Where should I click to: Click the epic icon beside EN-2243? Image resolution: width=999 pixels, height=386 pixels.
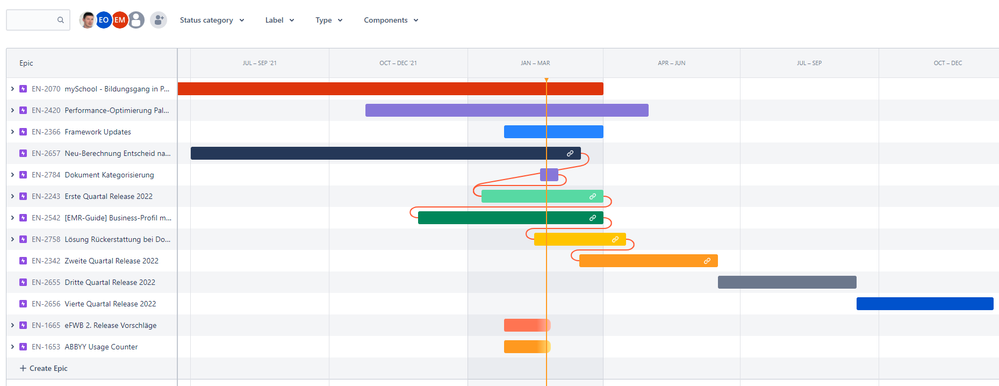pyautogui.click(x=24, y=196)
